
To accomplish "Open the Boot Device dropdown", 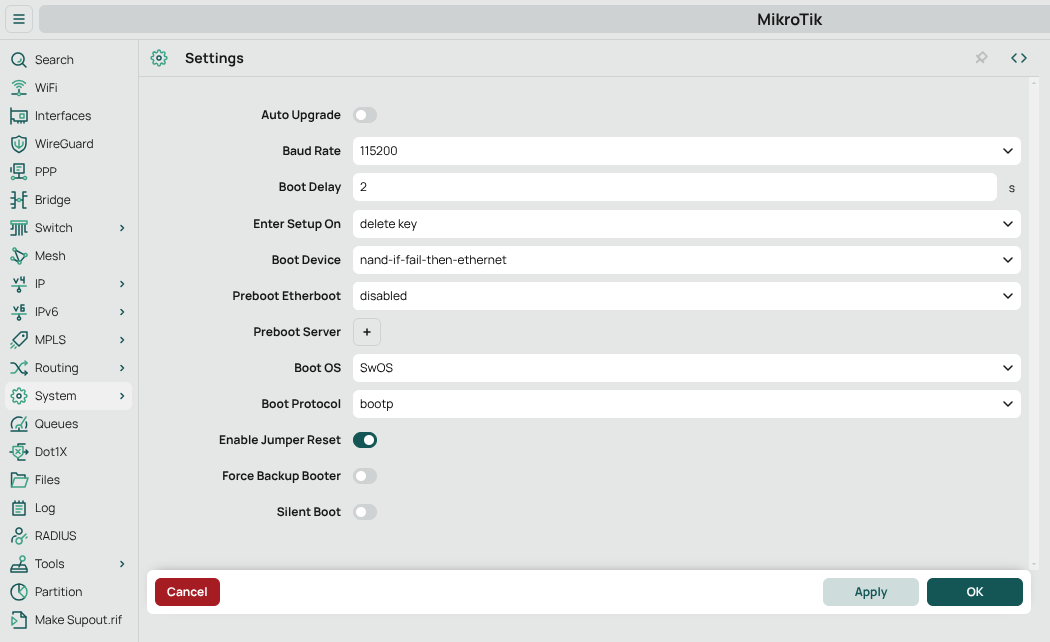I will pyautogui.click(x=686, y=260).
